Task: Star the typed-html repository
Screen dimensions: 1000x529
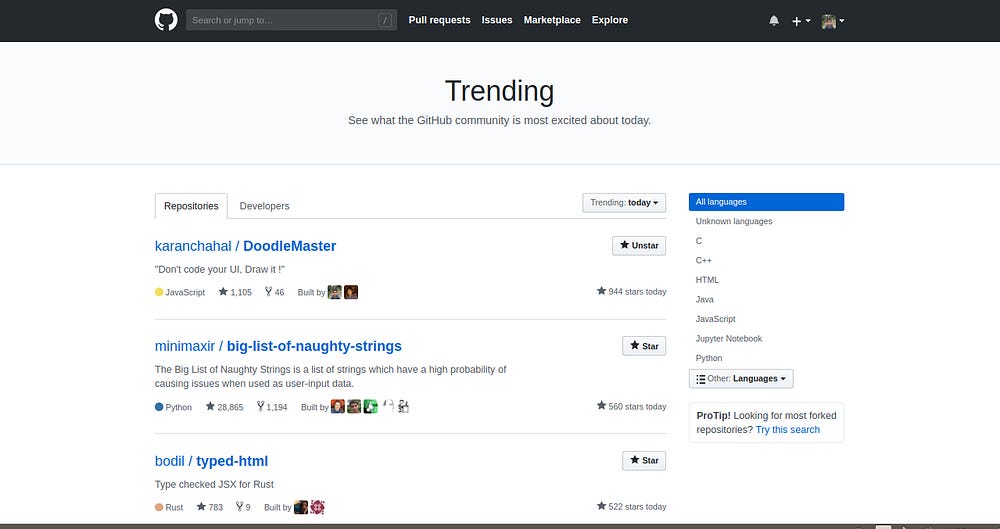Action: (644, 461)
